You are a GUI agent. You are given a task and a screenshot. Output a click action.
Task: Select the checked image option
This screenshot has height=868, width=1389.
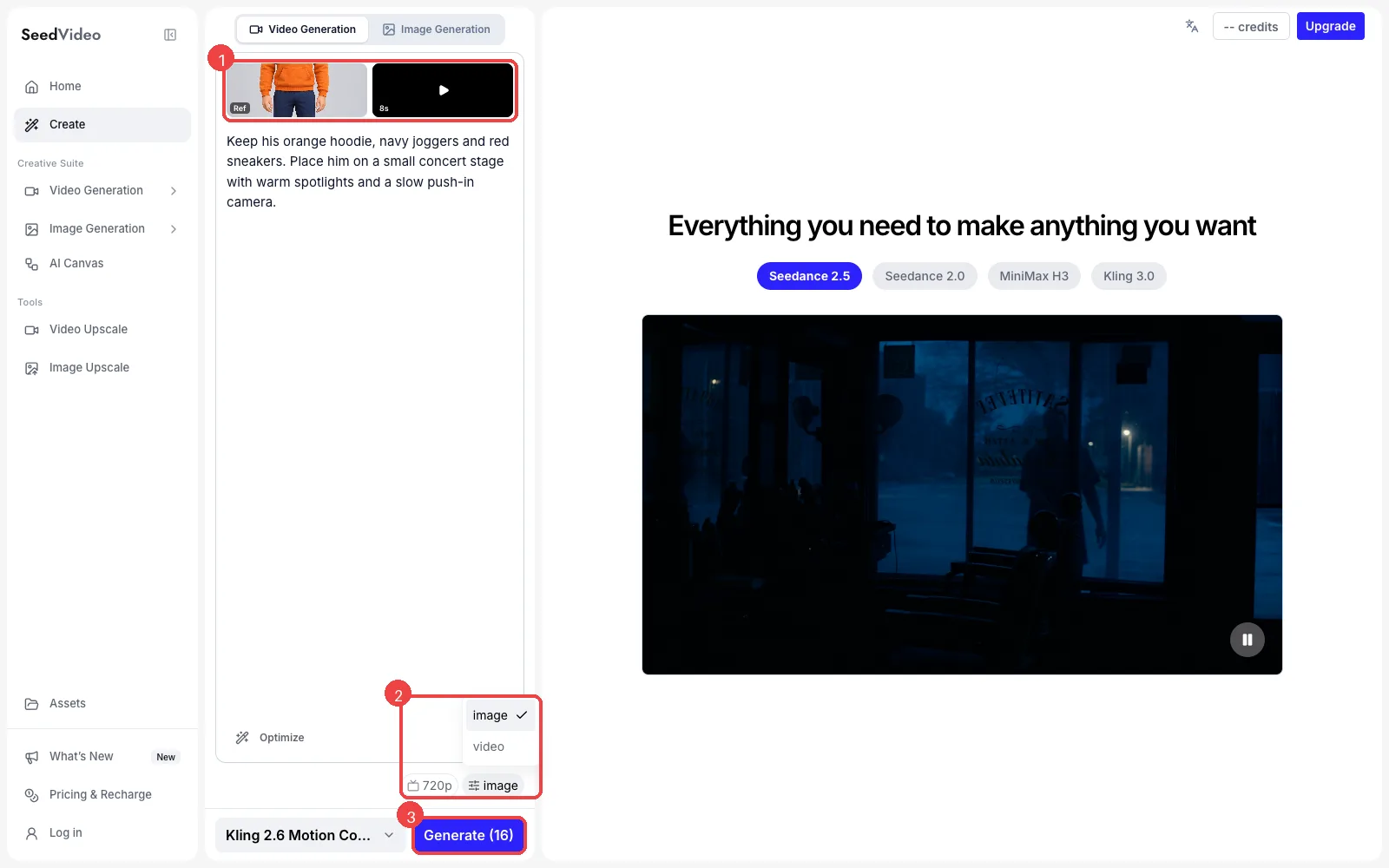pos(500,715)
